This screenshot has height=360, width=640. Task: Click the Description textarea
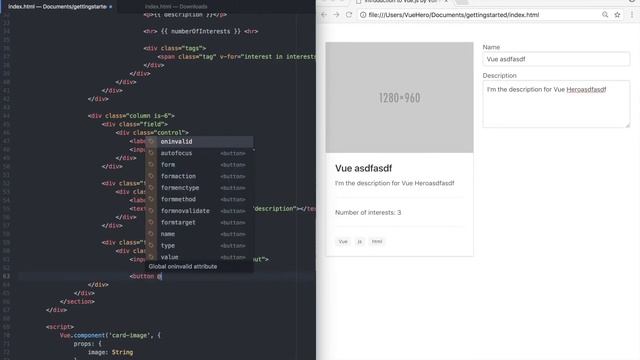[x=556, y=104]
